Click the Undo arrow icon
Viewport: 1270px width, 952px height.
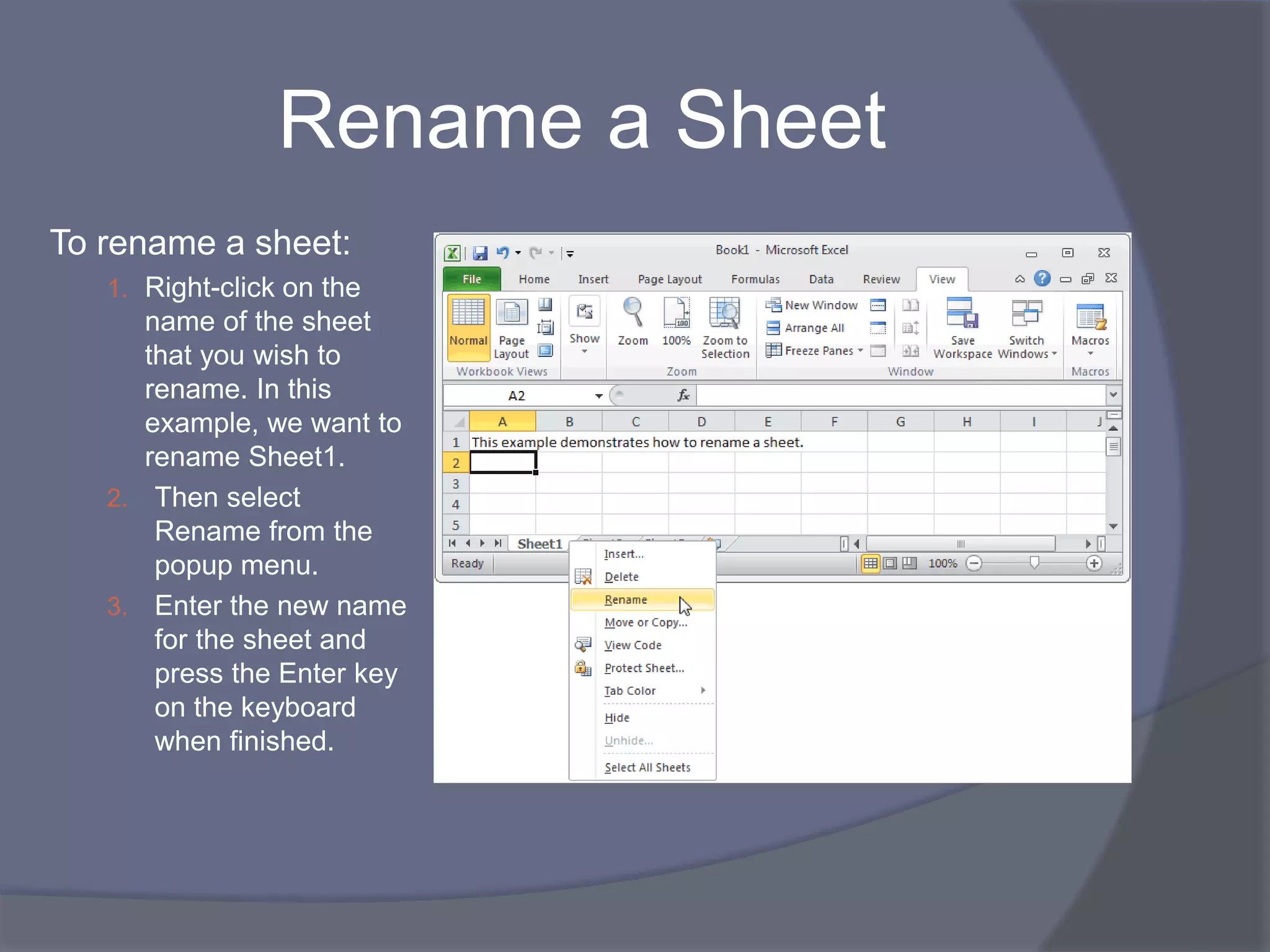[x=502, y=253]
